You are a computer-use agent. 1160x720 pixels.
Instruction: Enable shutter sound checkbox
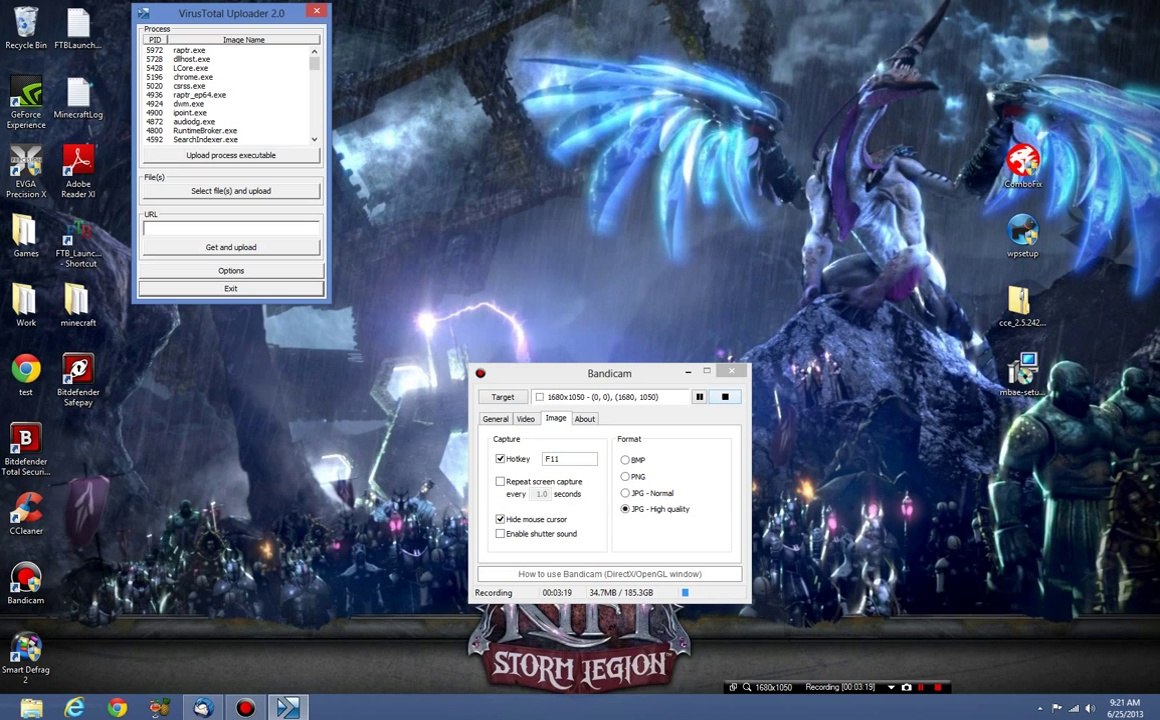click(x=500, y=534)
